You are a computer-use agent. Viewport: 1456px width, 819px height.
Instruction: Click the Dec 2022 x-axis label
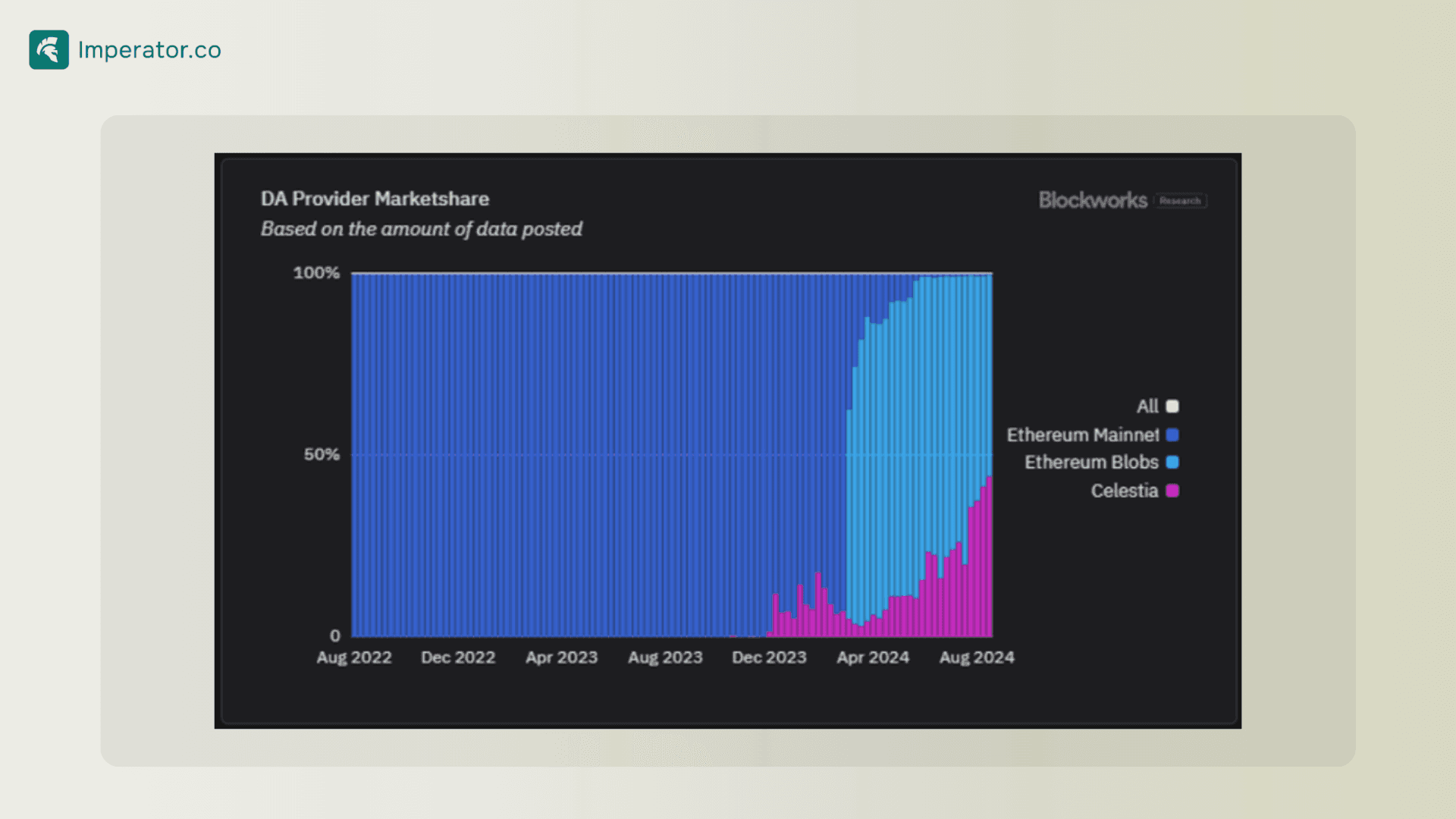point(458,657)
